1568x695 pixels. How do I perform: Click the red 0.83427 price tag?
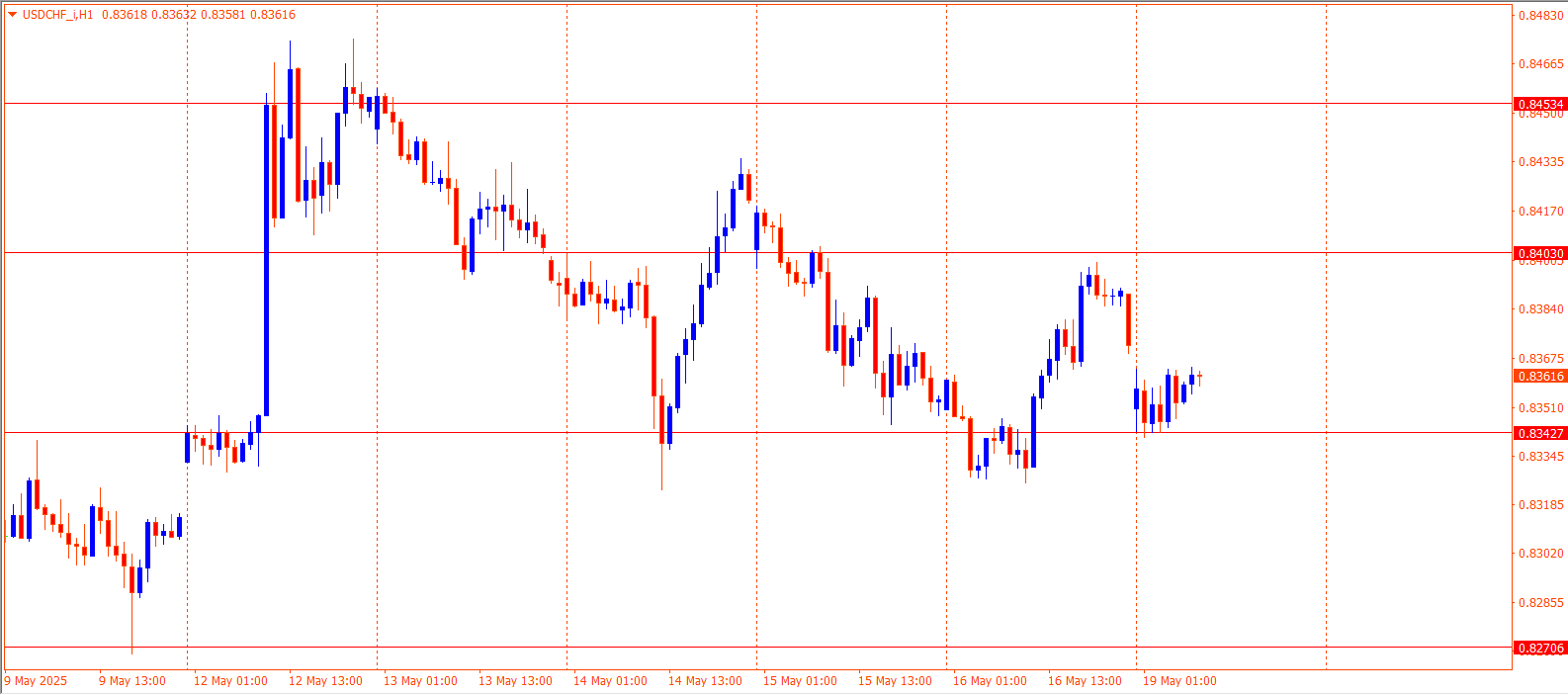(1540, 433)
